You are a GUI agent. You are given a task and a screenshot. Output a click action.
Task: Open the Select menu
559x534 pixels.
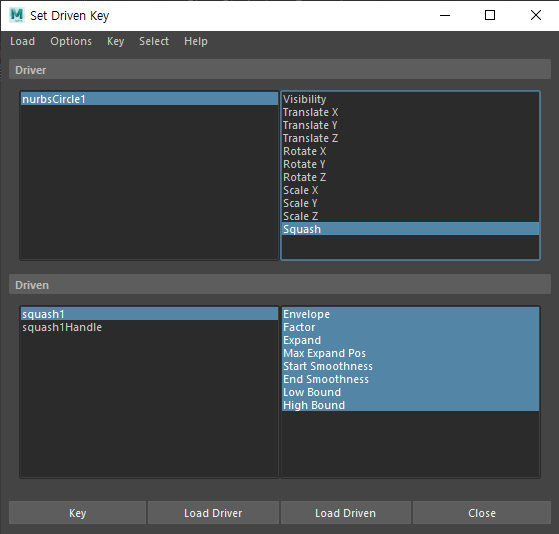point(154,41)
